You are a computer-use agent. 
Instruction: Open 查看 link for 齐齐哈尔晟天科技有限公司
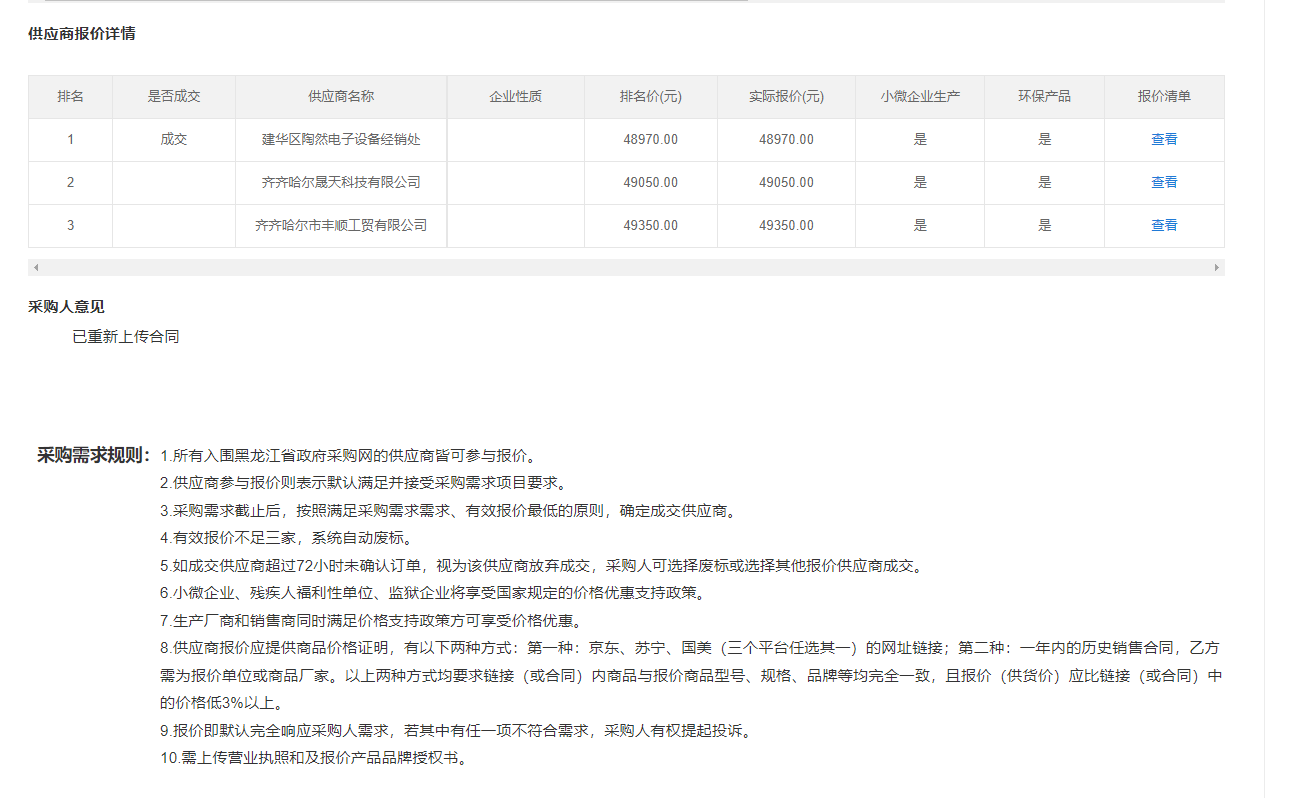[x=1164, y=182]
